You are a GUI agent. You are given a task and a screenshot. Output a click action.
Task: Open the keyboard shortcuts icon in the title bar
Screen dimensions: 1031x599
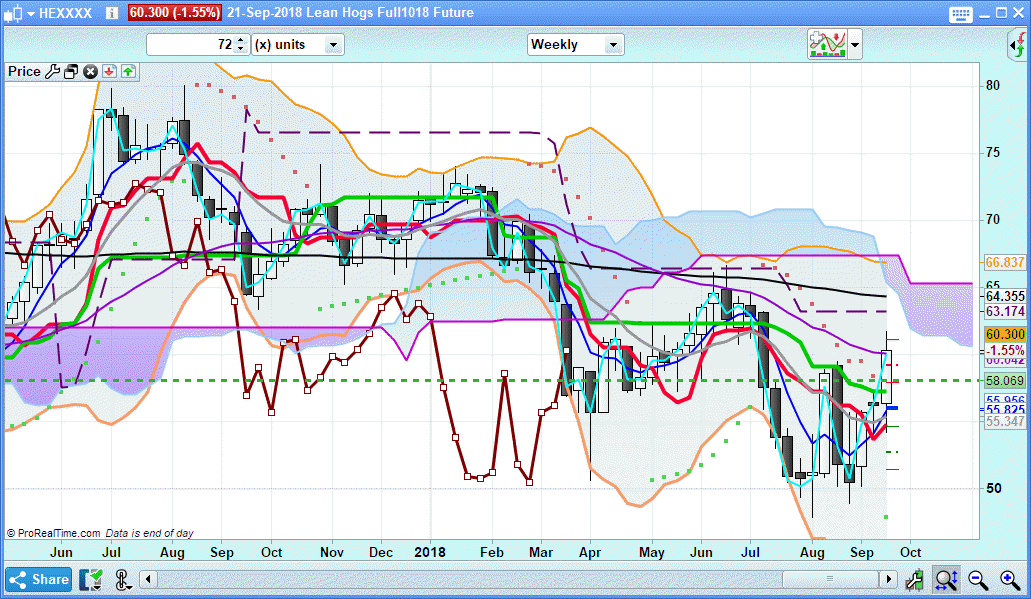(961, 14)
